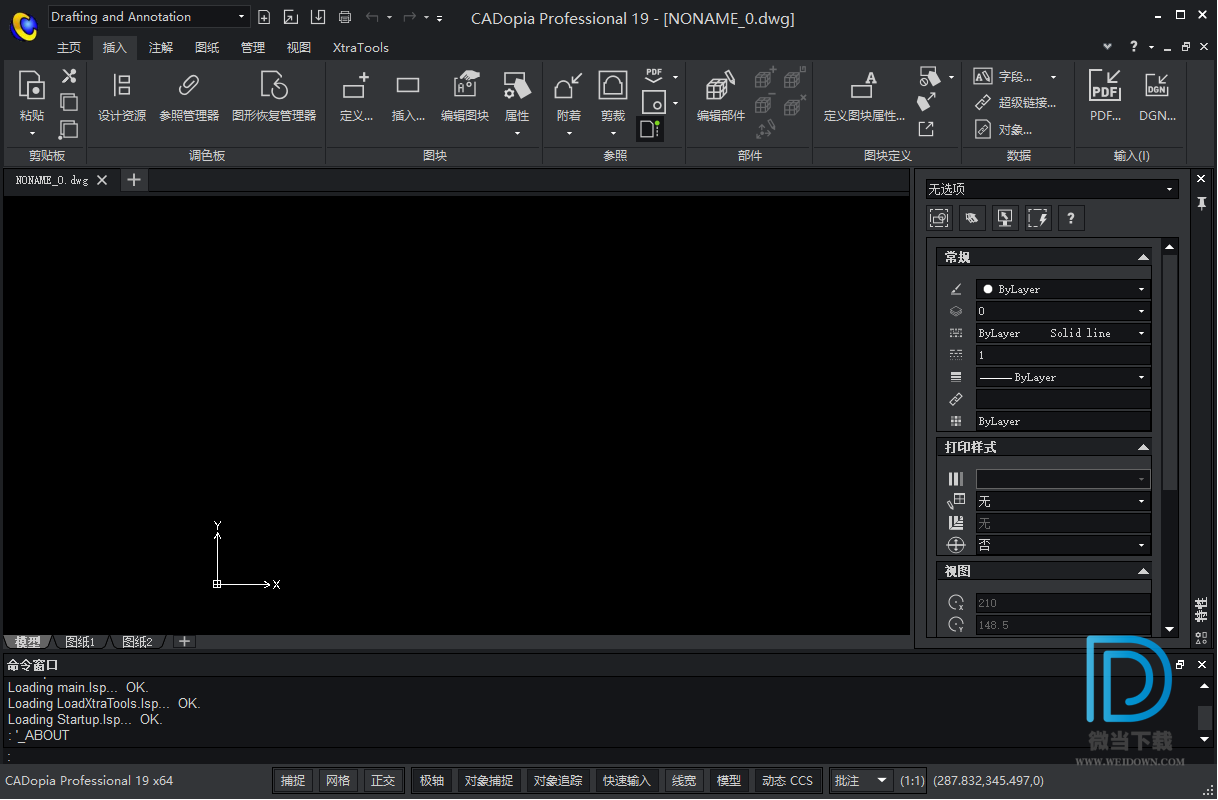Toggle Quick Input (快速输入)
The image size is (1218, 800).
(x=627, y=781)
